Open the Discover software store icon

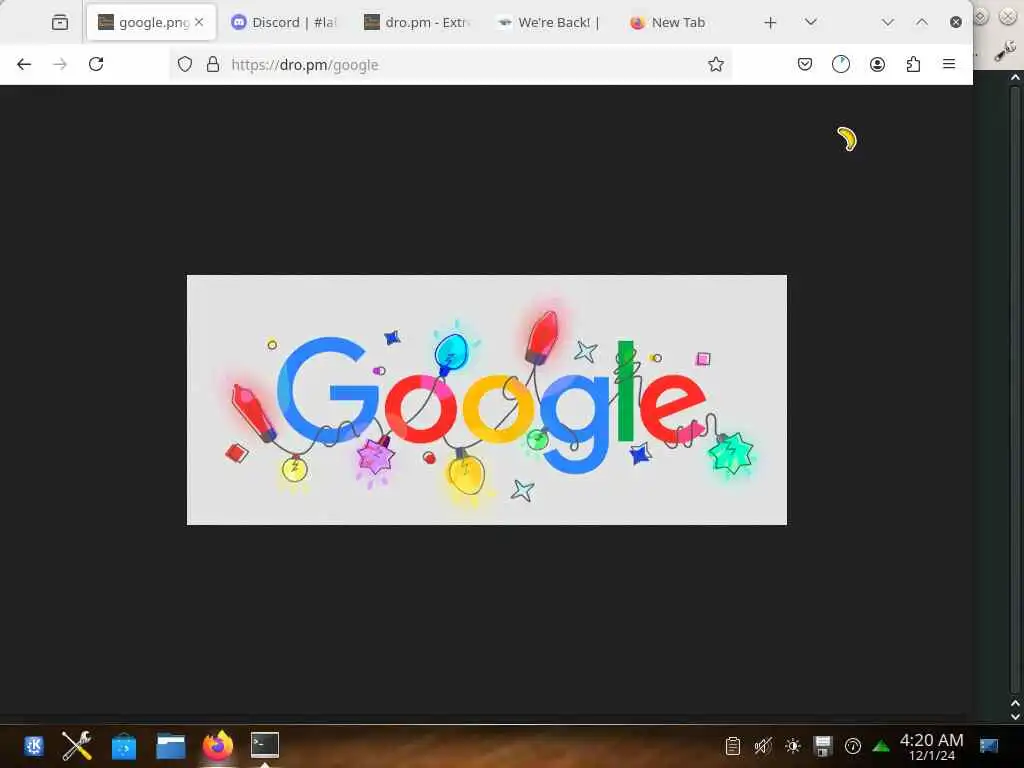pyautogui.click(x=123, y=745)
